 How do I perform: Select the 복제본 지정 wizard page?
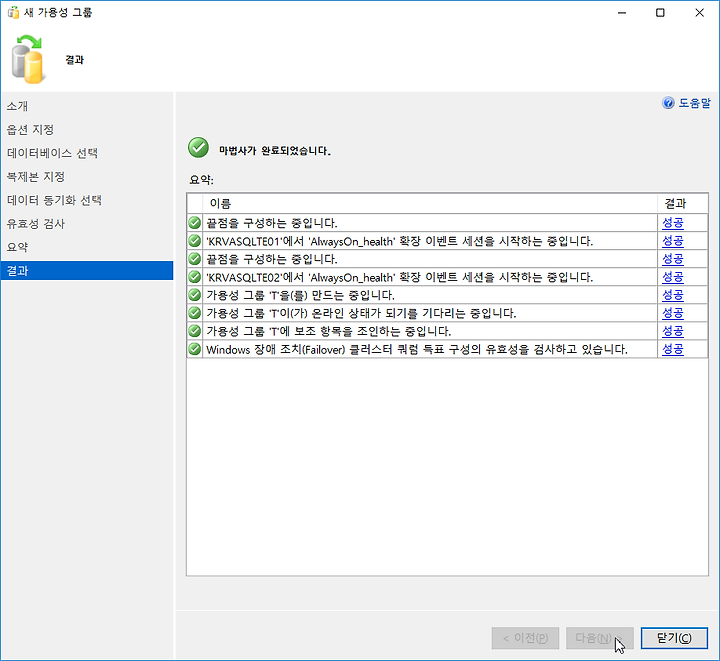click(x=87, y=177)
